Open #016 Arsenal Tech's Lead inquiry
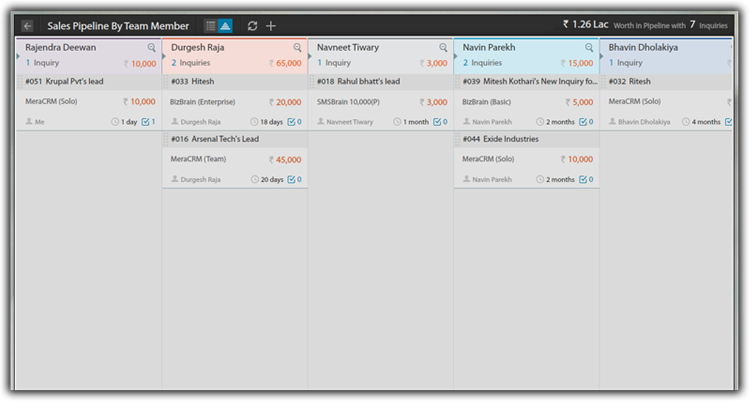The height and width of the screenshot is (402, 750). (x=215, y=139)
